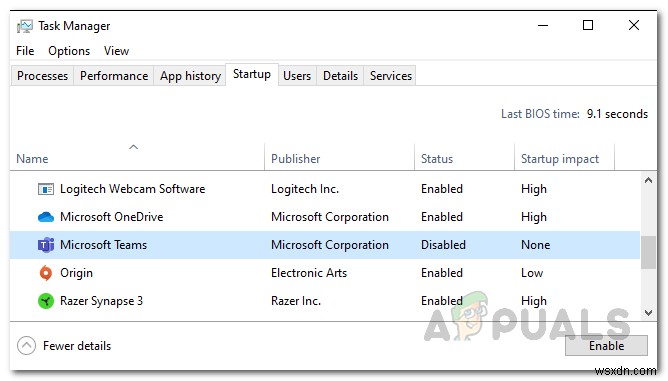This screenshot has height=381, width=668.
Task: Click Microsoft Corporation publisher in Teams row
Action: [330, 245]
